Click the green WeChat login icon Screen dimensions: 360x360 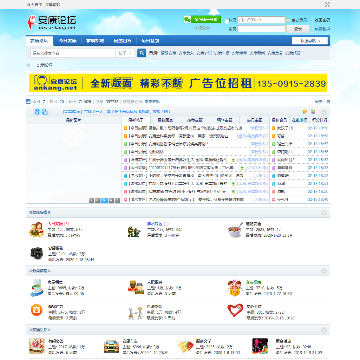tap(187, 19)
